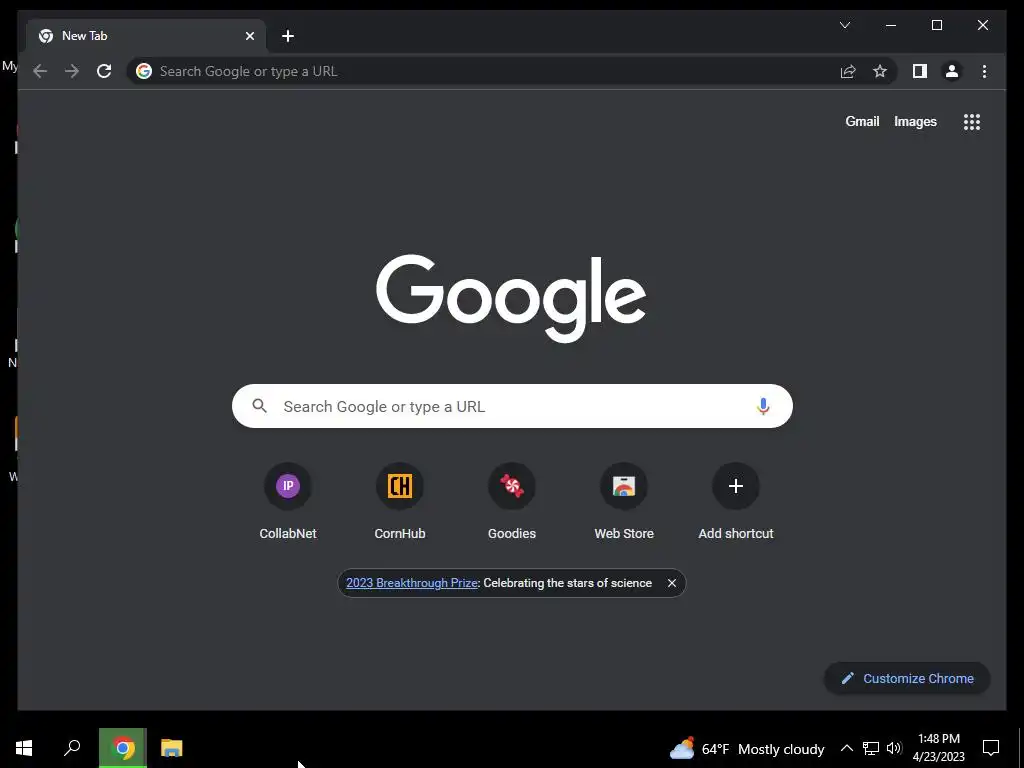Open the CornHub shortcut

click(x=400, y=502)
